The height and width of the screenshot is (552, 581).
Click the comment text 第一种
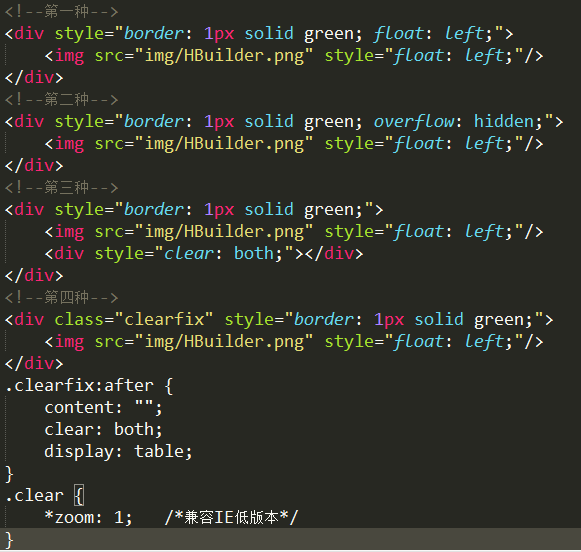pos(66,11)
